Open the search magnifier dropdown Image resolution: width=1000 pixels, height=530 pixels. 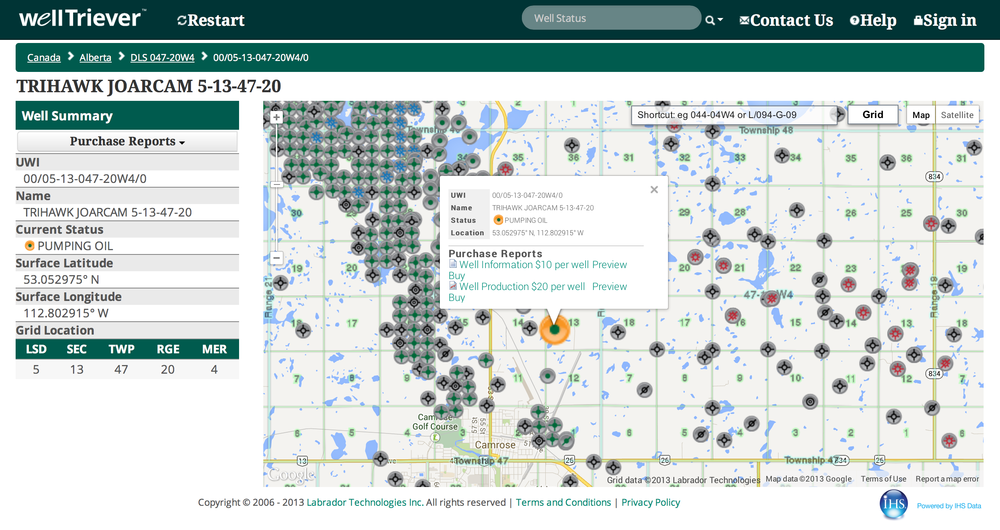point(714,20)
